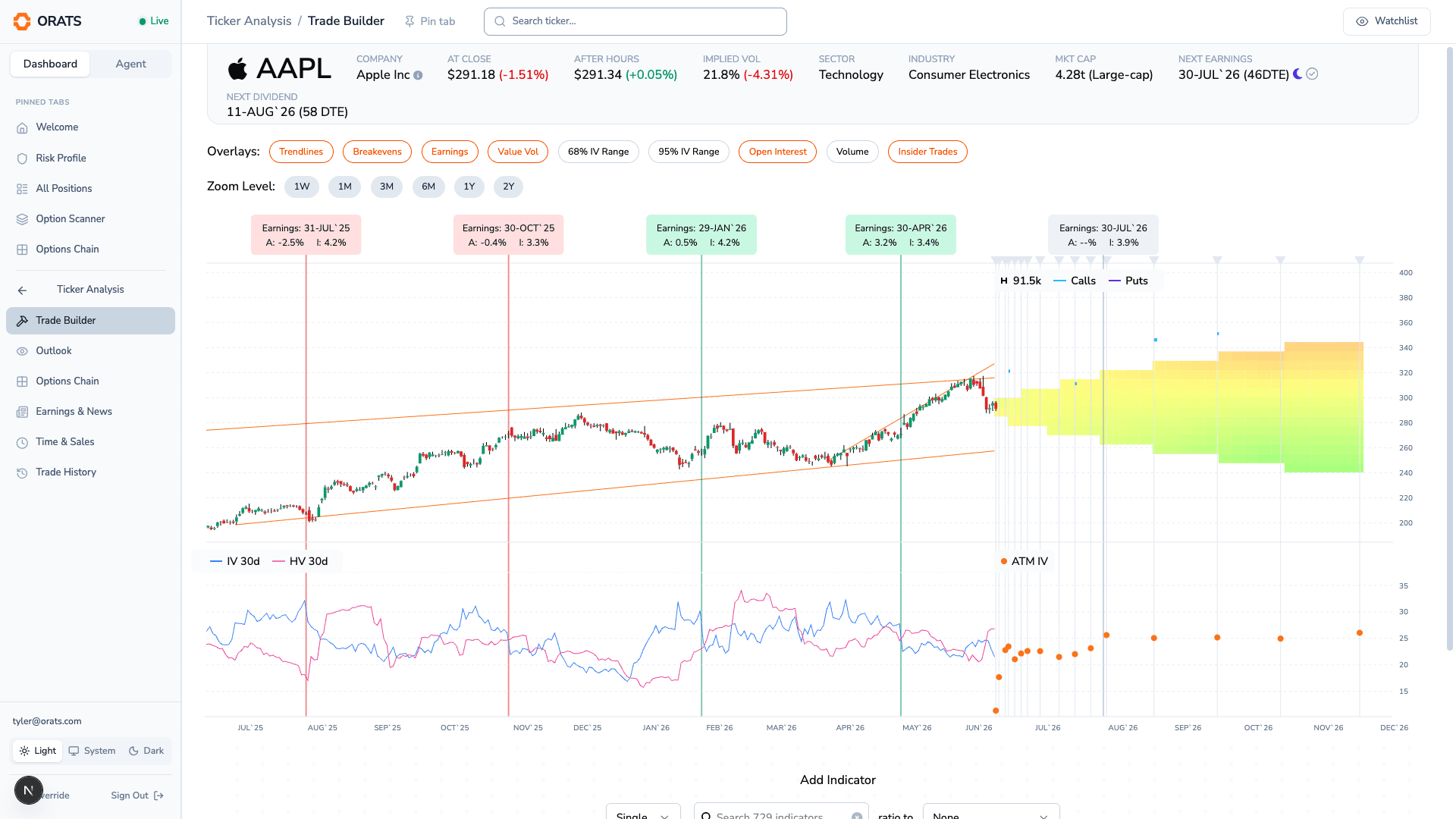Viewport: 1456px width, 819px height.
Task: Set zoom level to 1W
Action: (302, 187)
